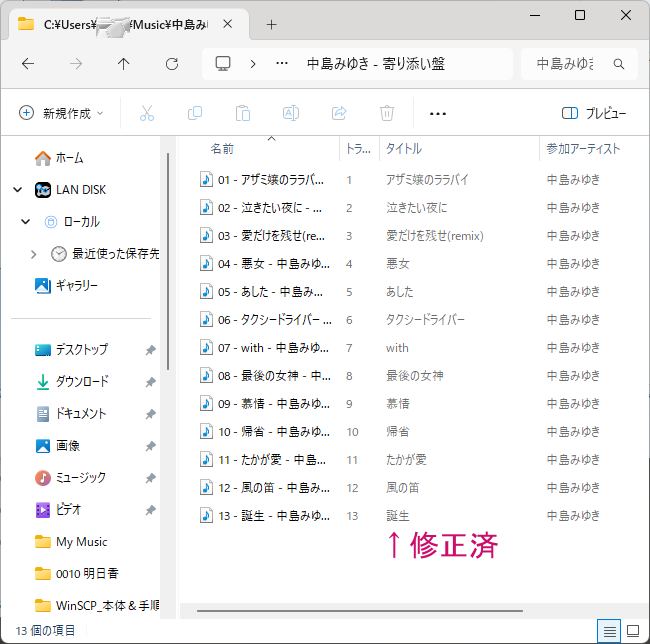650x644 pixels.
Task: Go up one folder level arrow
Action: pos(123,64)
